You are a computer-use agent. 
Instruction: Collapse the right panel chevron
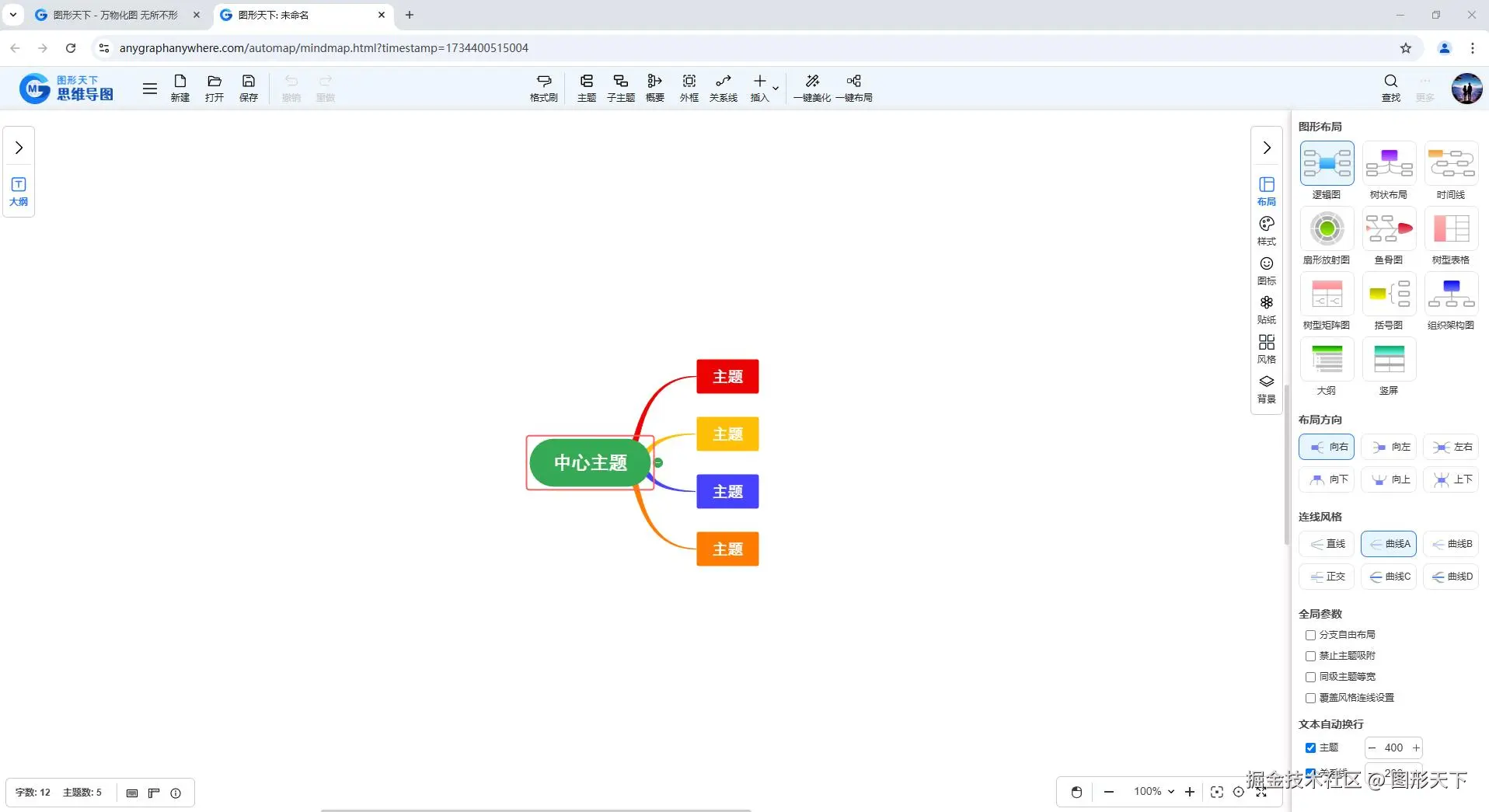pos(1267,148)
